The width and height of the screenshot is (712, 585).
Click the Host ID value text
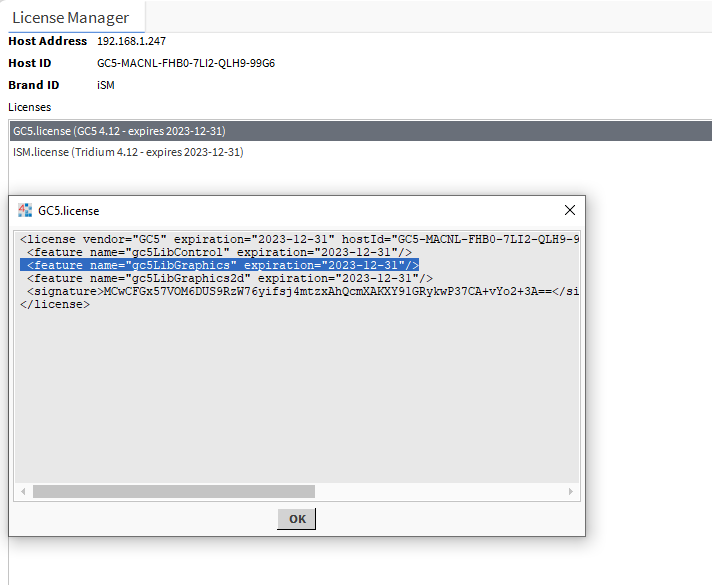tap(185, 63)
